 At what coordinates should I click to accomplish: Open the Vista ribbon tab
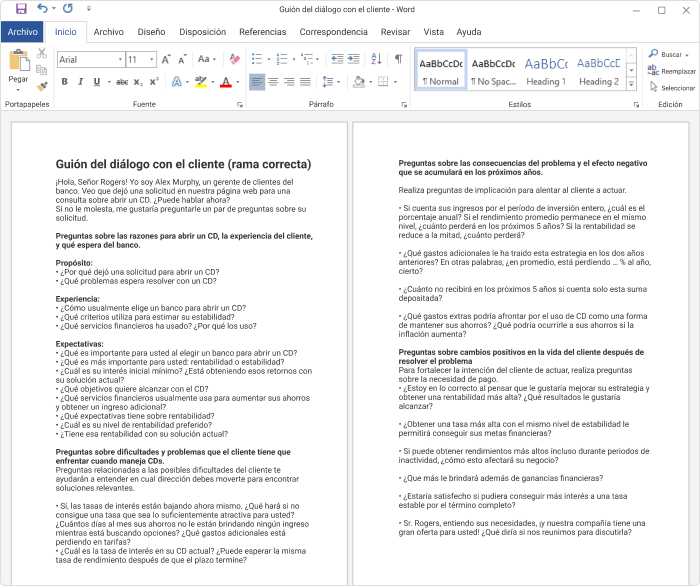[x=433, y=32]
